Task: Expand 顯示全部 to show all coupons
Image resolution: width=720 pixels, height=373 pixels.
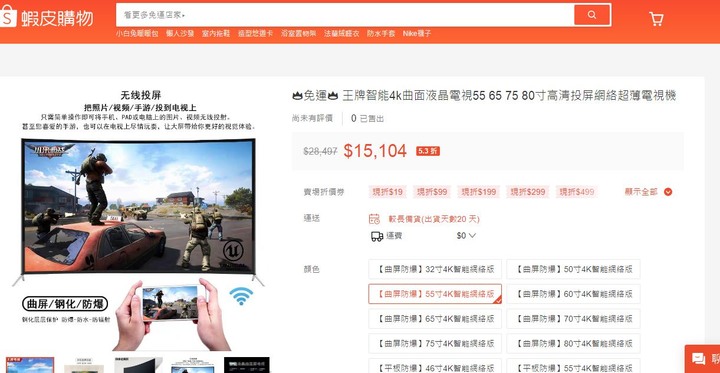Action: [648, 192]
